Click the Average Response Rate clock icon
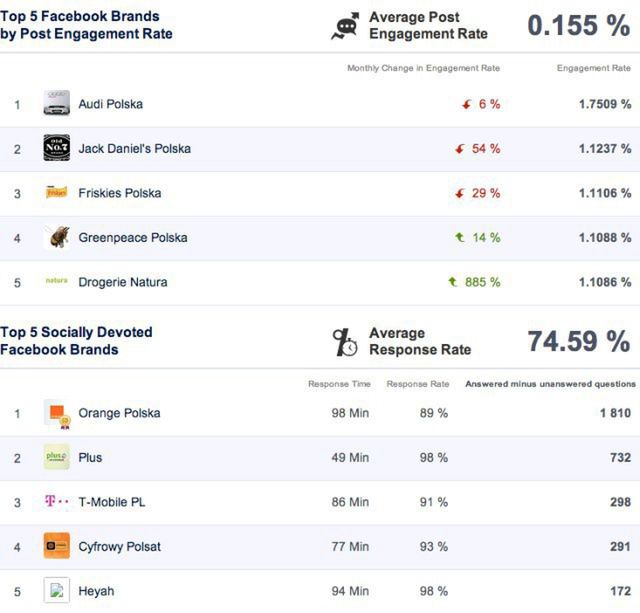This screenshot has width=640, height=613. point(345,342)
